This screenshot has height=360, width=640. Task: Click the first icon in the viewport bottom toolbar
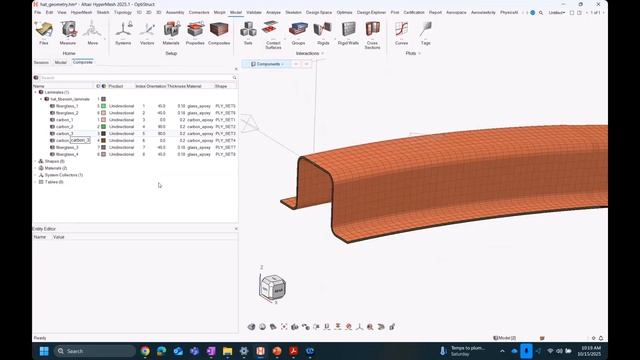pos(251,327)
